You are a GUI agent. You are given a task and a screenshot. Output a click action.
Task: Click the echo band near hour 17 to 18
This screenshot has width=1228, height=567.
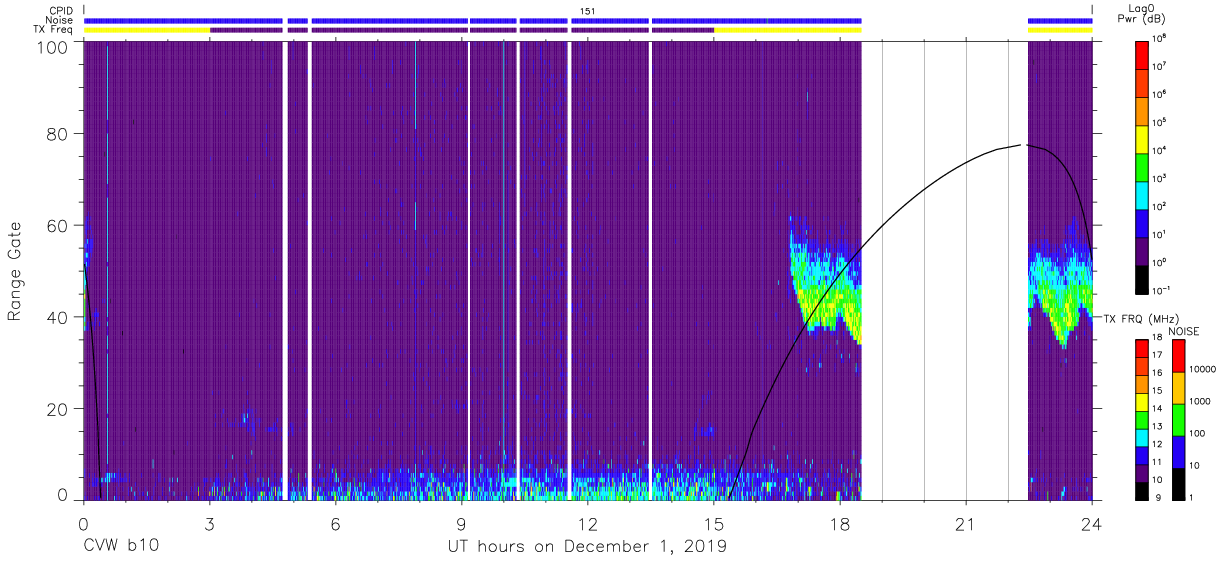tap(825, 290)
